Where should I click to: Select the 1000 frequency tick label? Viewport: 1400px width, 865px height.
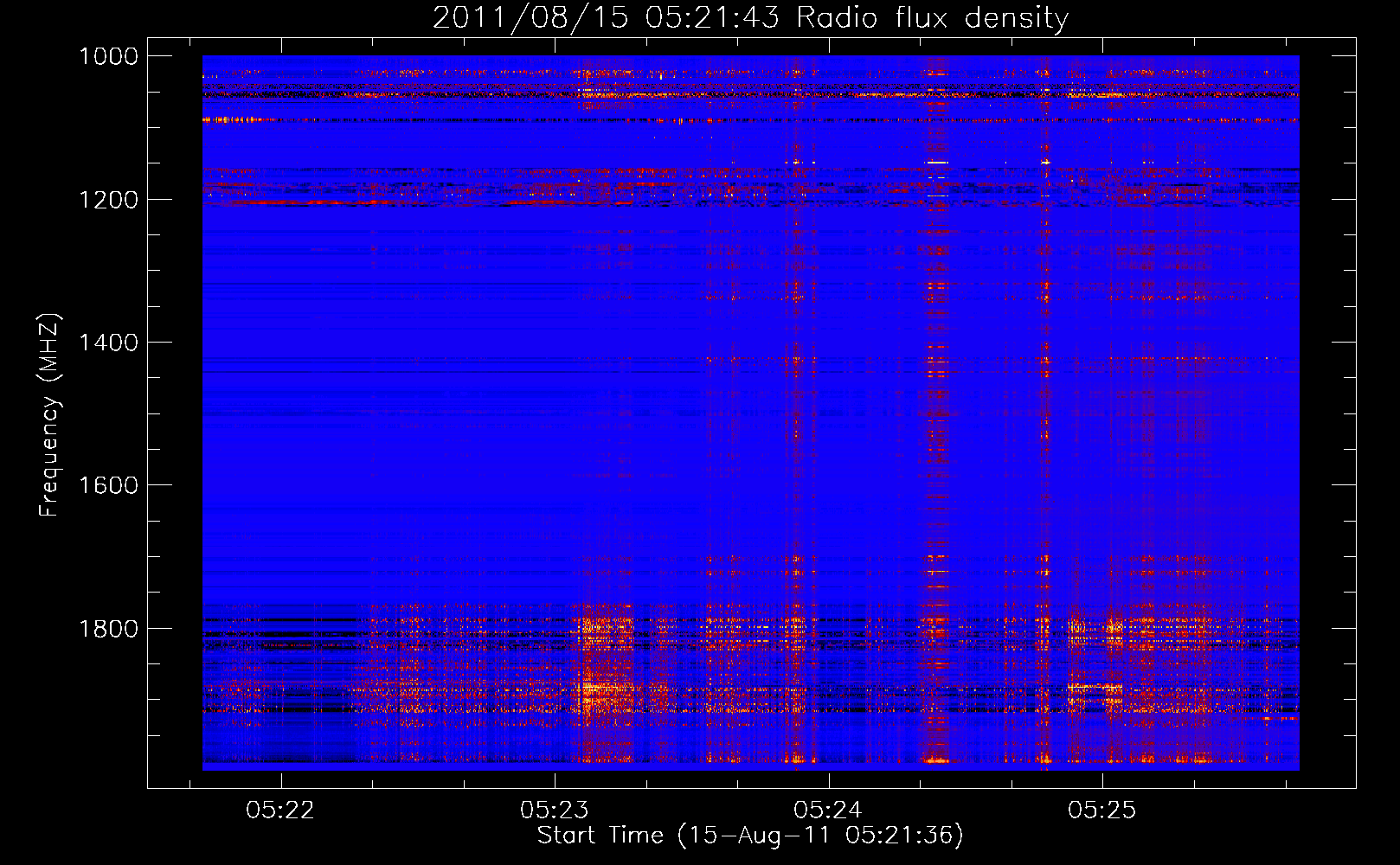tap(108, 56)
